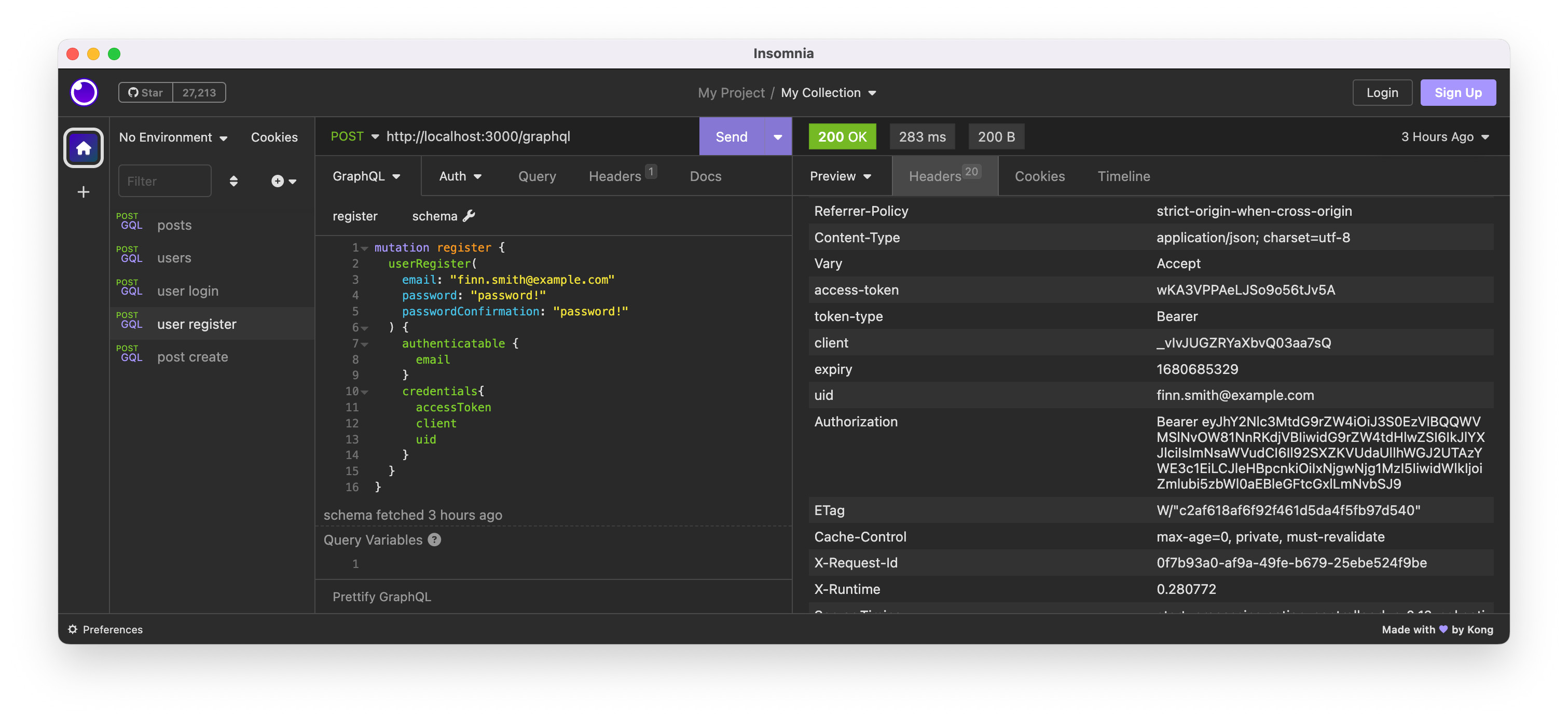Fold code at line 6 arrow
This screenshot has width=1568, height=721.
tap(365, 328)
